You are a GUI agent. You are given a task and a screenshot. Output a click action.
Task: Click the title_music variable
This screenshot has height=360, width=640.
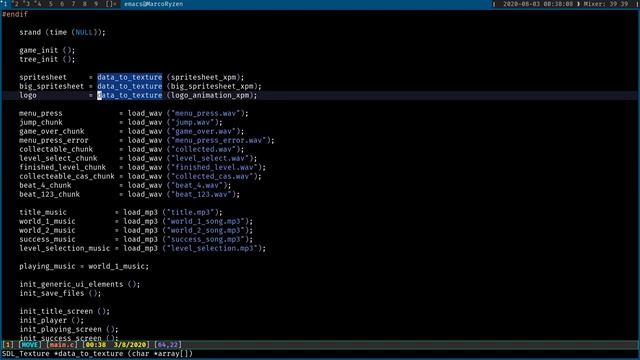pos(43,212)
